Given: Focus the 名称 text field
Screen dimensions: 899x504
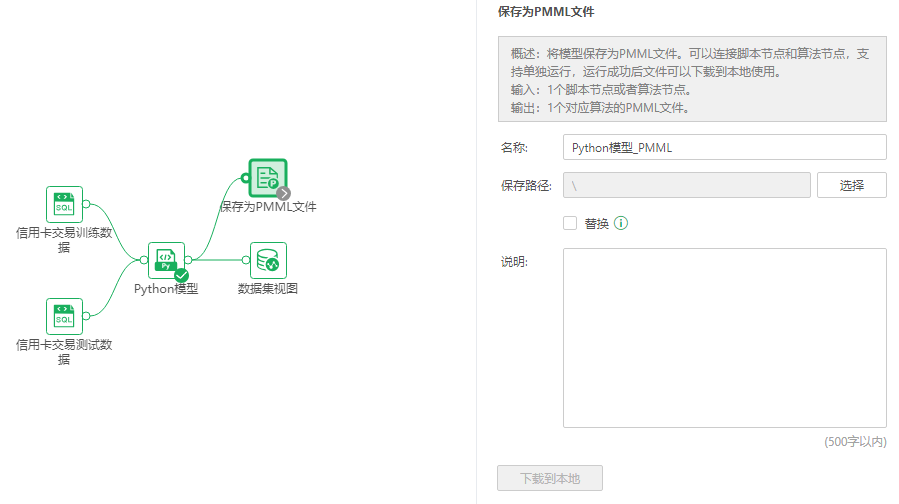Looking at the screenshot, I should coord(724,147).
